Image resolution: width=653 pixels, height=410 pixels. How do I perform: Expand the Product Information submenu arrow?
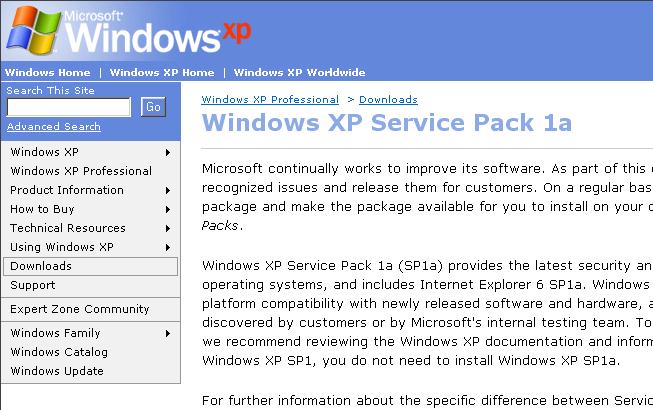[x=168, y=190]
